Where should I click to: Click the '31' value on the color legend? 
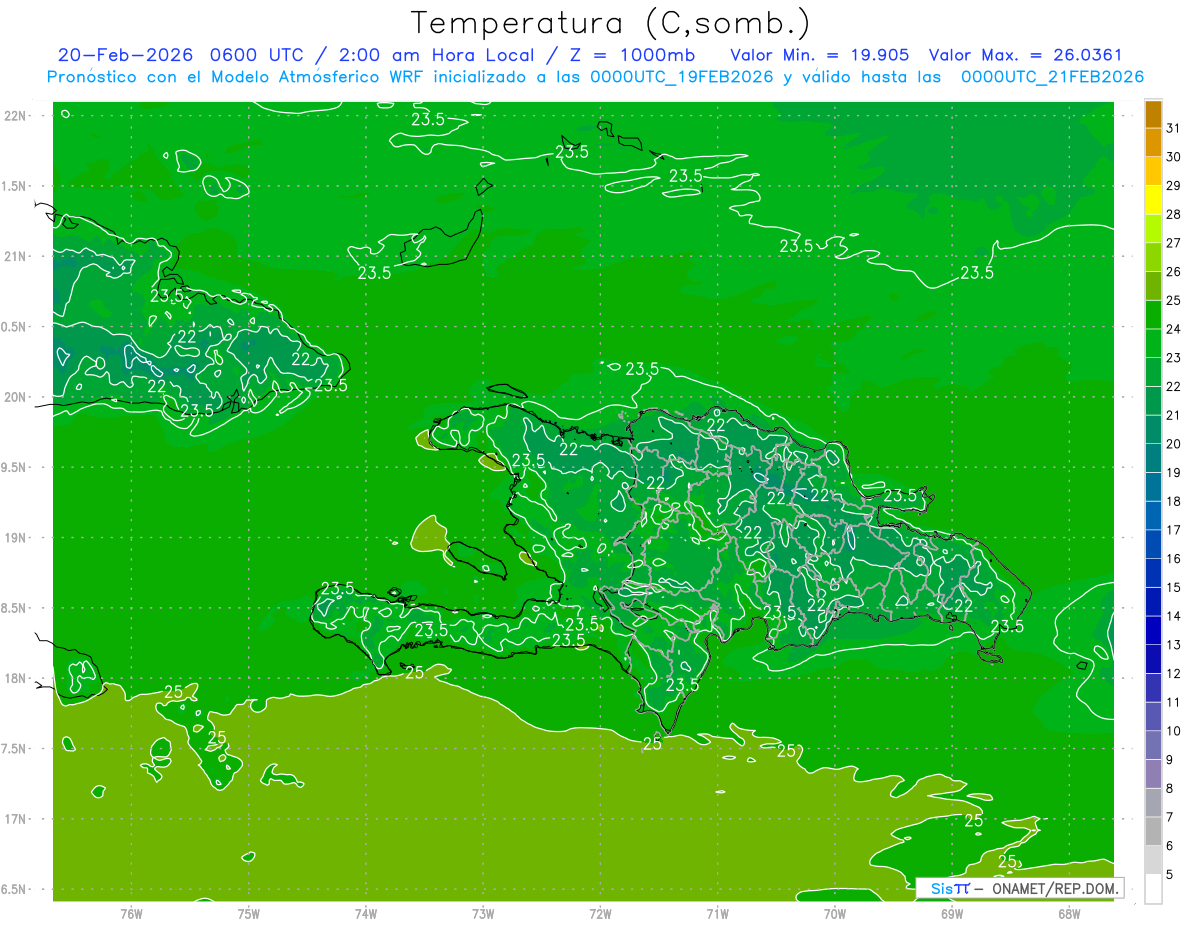[x=1173, y=128]
